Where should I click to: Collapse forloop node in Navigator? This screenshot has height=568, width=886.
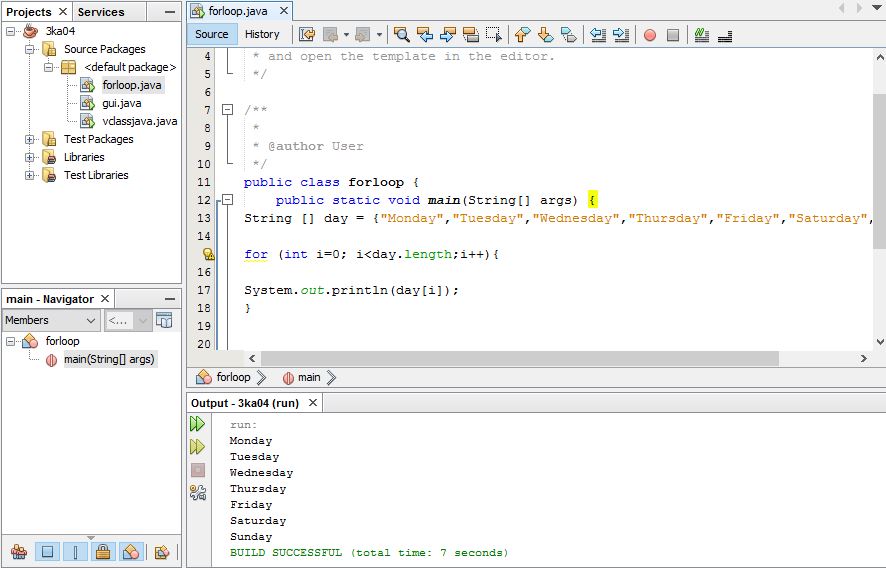point(10,341)
